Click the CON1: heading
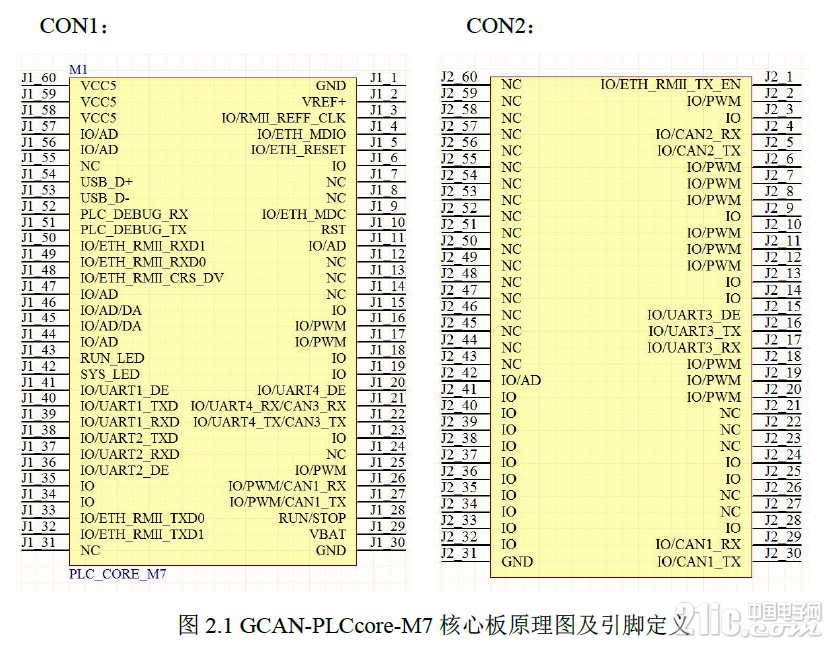The height and width of the screenshot is (645, 829). (x=73, y=25)
